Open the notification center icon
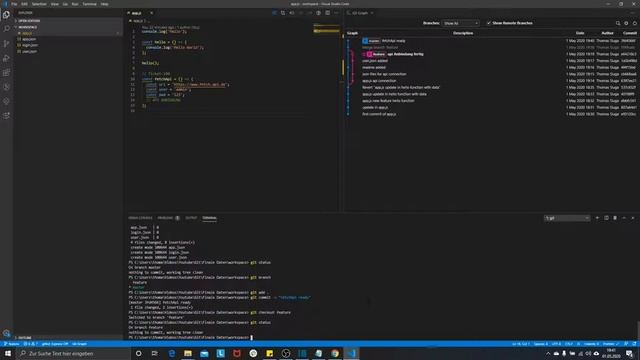640x360 pixels. [x=629, y=353]
